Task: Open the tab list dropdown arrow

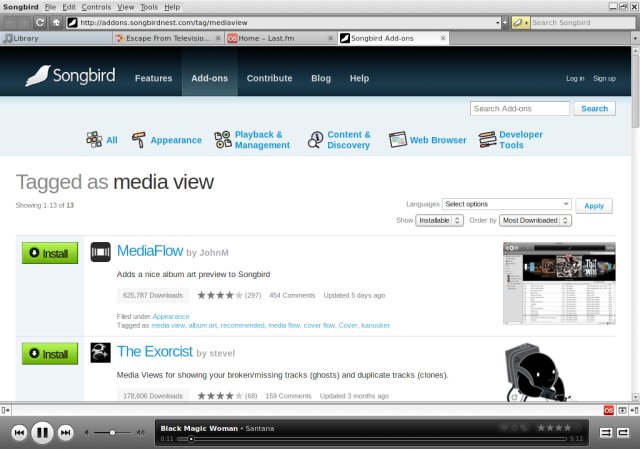Action: [x=635, y=38]
